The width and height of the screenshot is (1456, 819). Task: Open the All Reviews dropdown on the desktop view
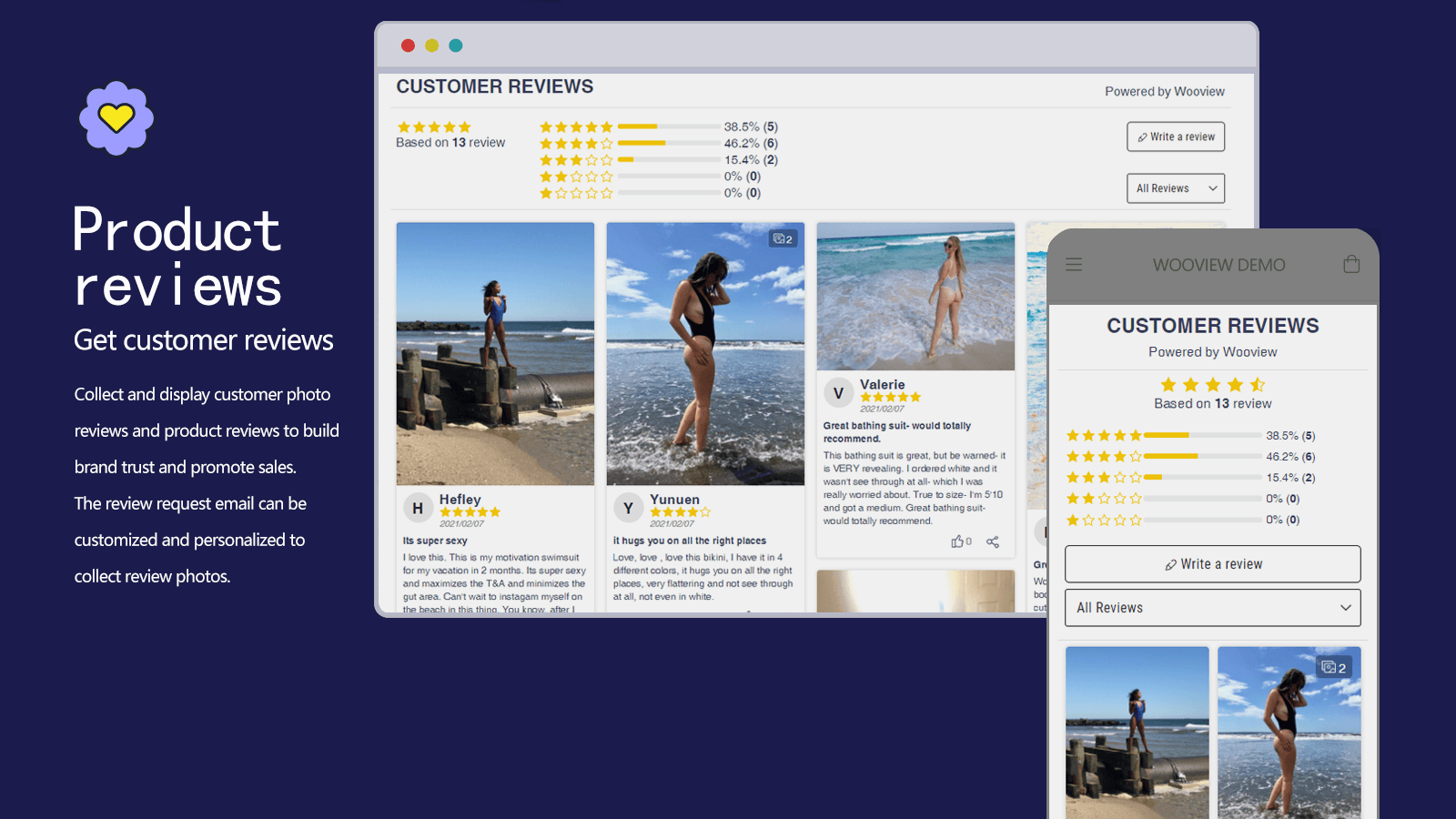(x=1176, y=187)
